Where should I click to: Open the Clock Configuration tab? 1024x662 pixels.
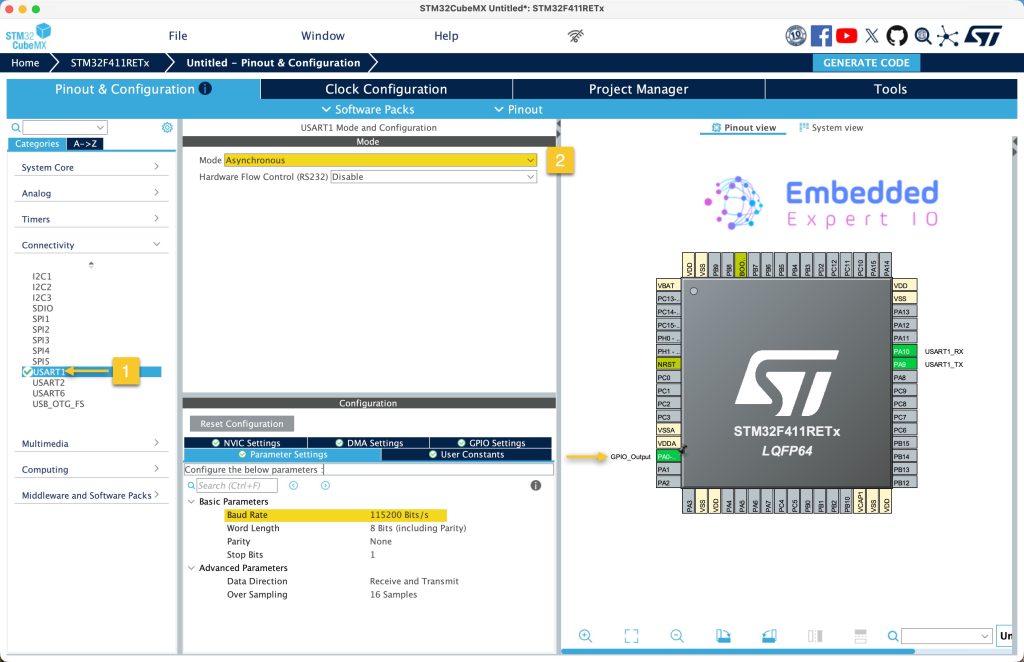386,89
